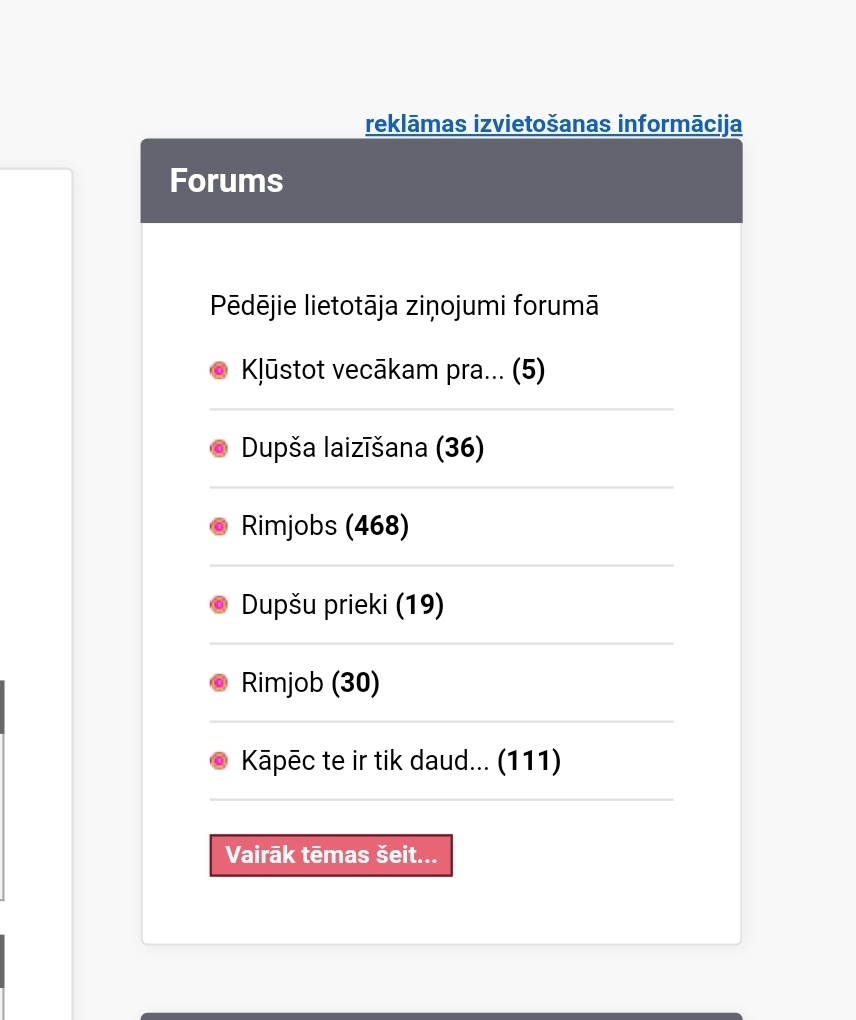Click the "Forums" panel header
The width and height of the screenshot is (856, 1020).
(x=441, y=181)
